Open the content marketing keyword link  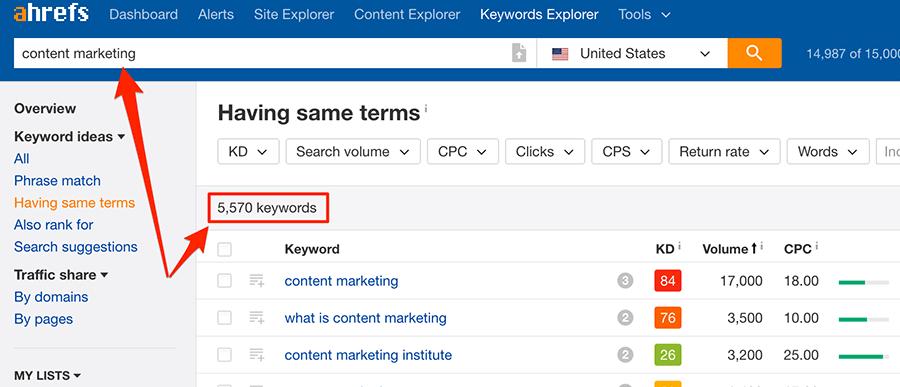pos(342,281)
